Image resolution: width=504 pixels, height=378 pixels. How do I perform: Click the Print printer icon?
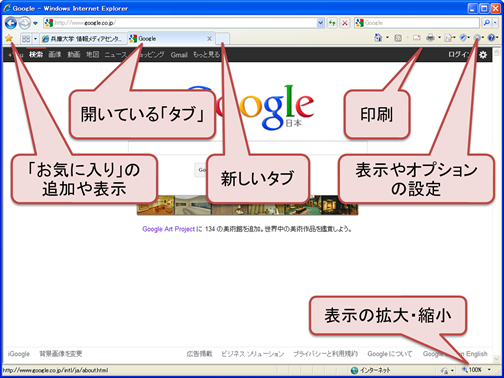point(431,38)
